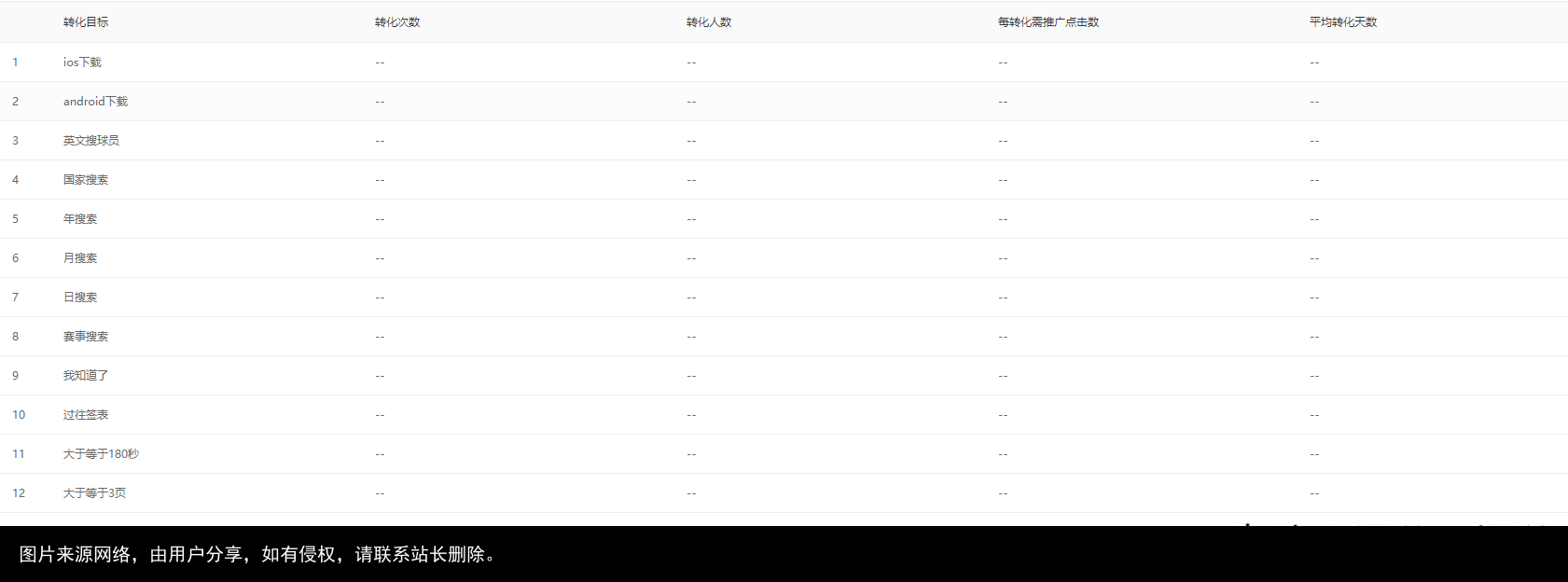This screenshot has height=582, width=1568.
Task: Click the 我知道了 conversion goal
Action: [x=86, y=376]
